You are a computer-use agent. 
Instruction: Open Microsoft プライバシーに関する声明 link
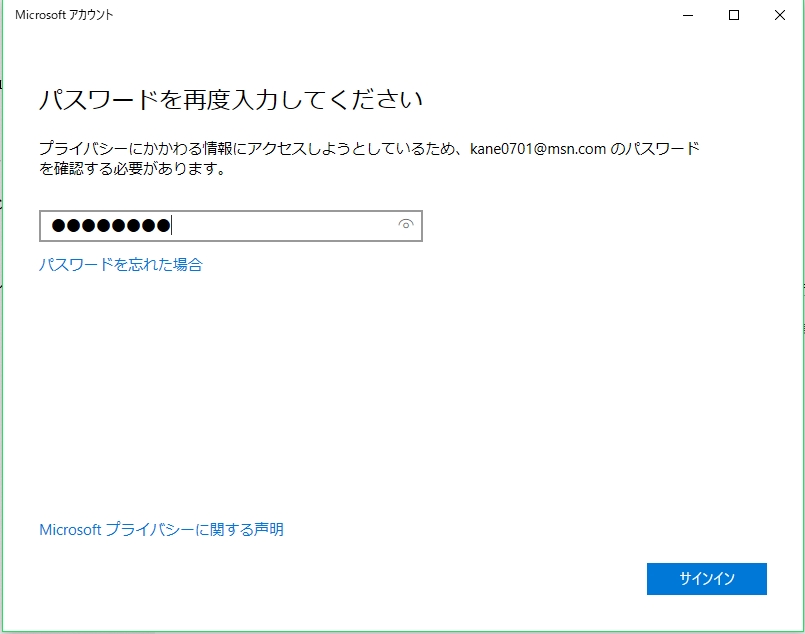coord(161,529)
